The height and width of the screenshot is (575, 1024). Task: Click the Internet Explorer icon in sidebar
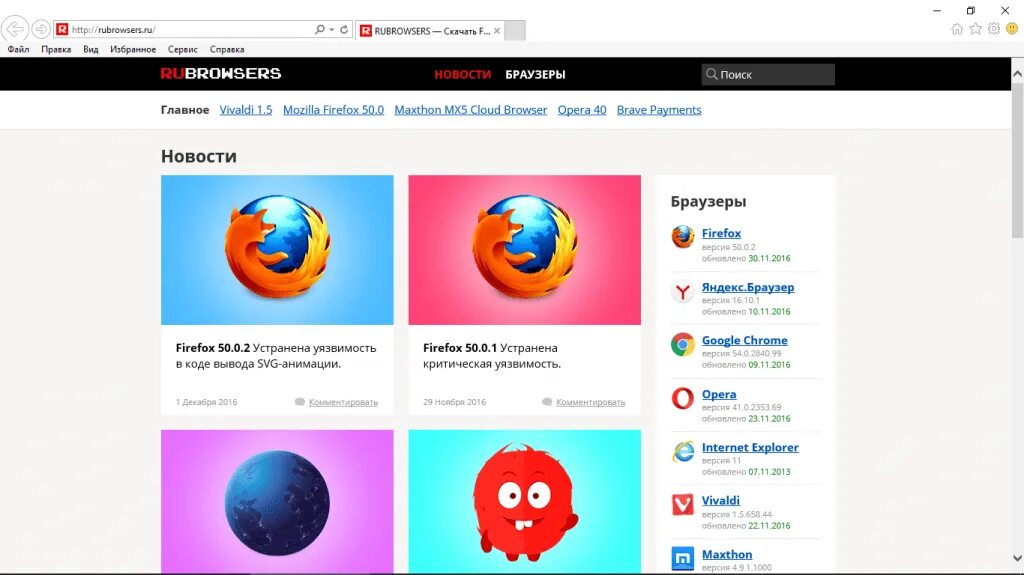tap(683, 452)
